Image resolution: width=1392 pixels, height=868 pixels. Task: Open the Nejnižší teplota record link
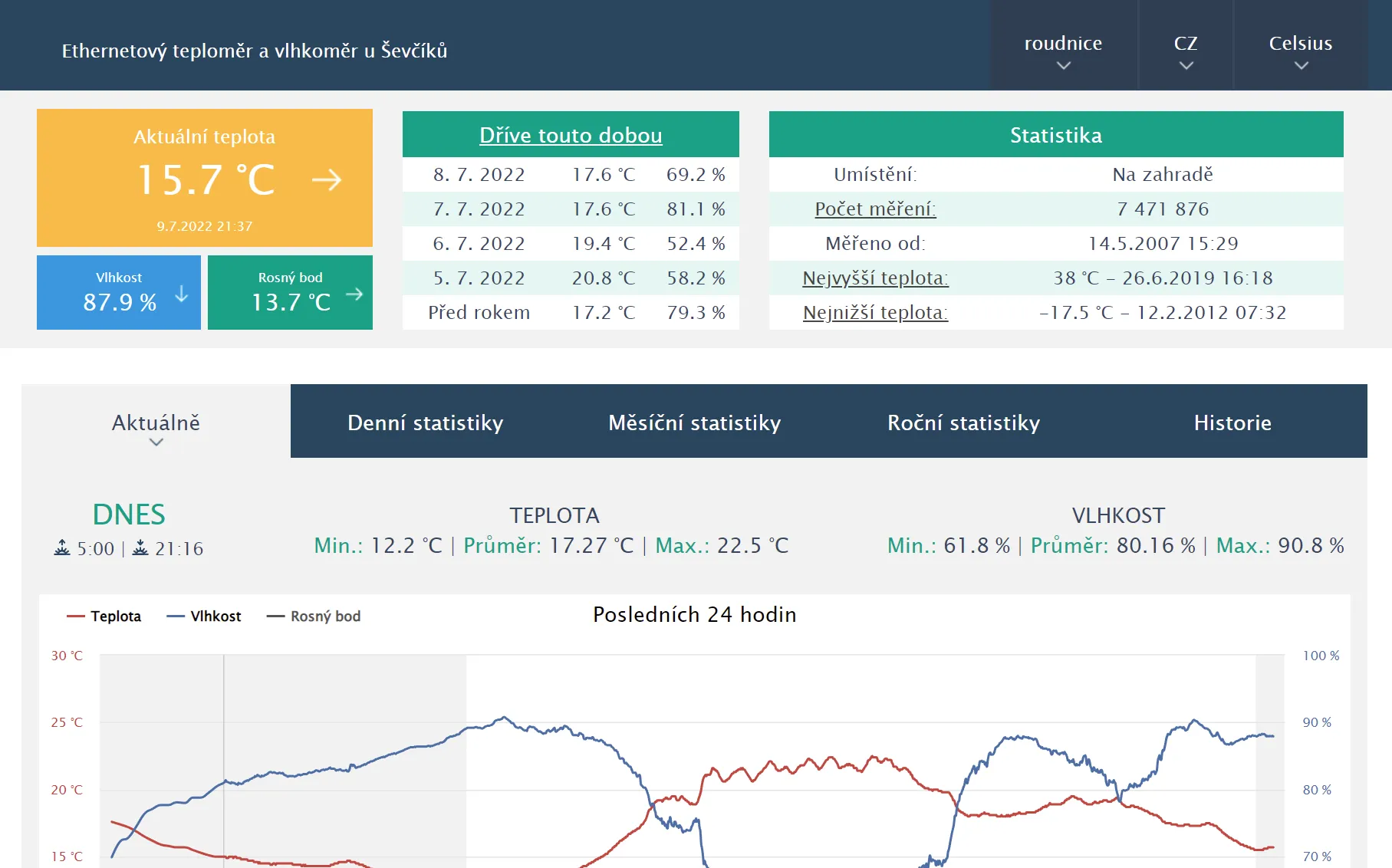point(875,312)
